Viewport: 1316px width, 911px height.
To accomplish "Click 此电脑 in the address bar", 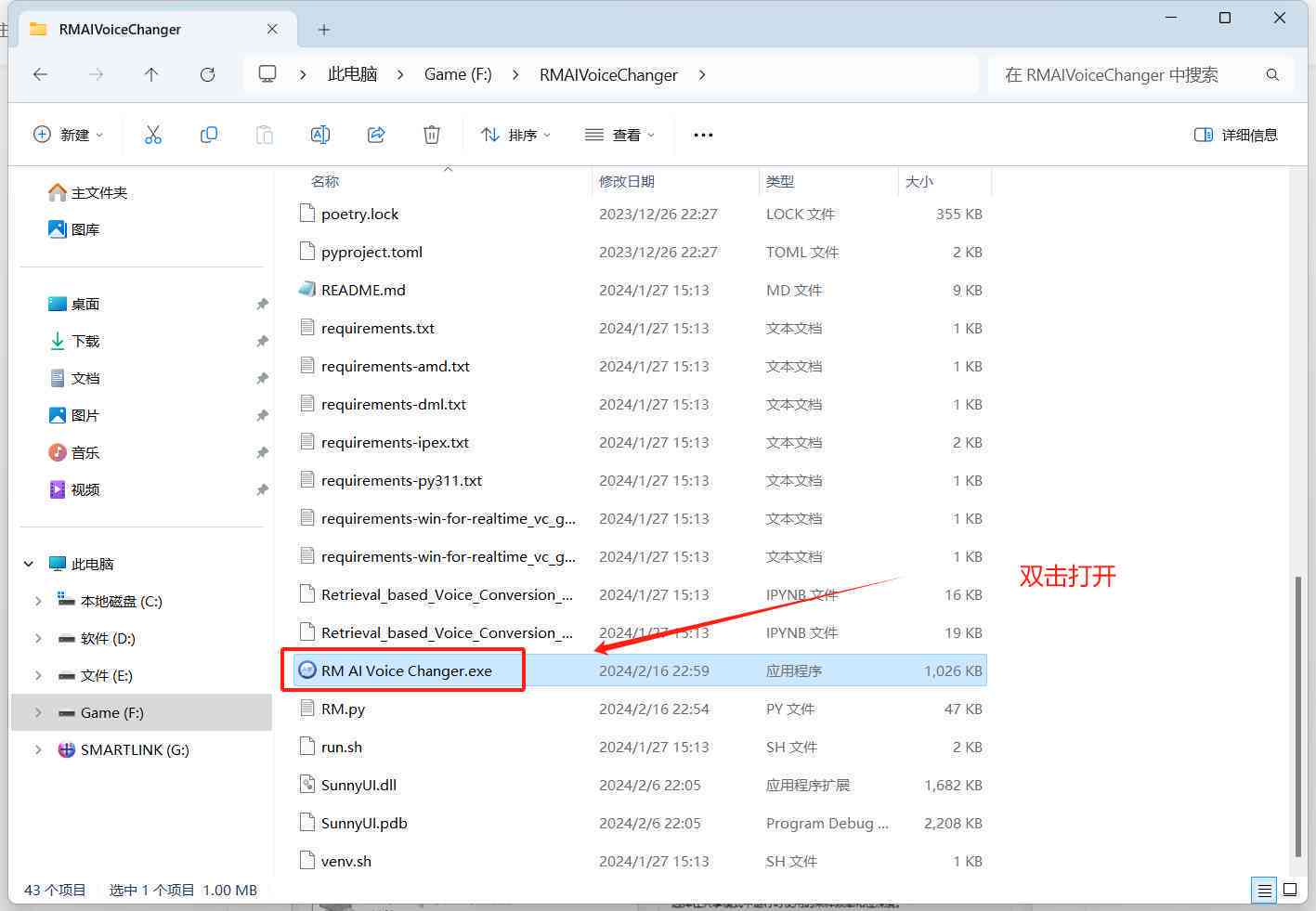I will pos(352,74).
